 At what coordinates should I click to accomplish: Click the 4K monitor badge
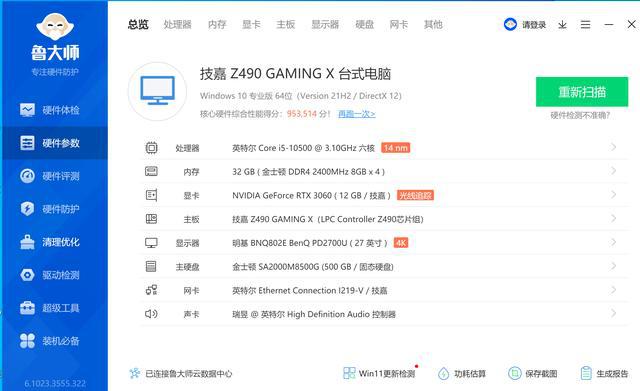[401, 243]
